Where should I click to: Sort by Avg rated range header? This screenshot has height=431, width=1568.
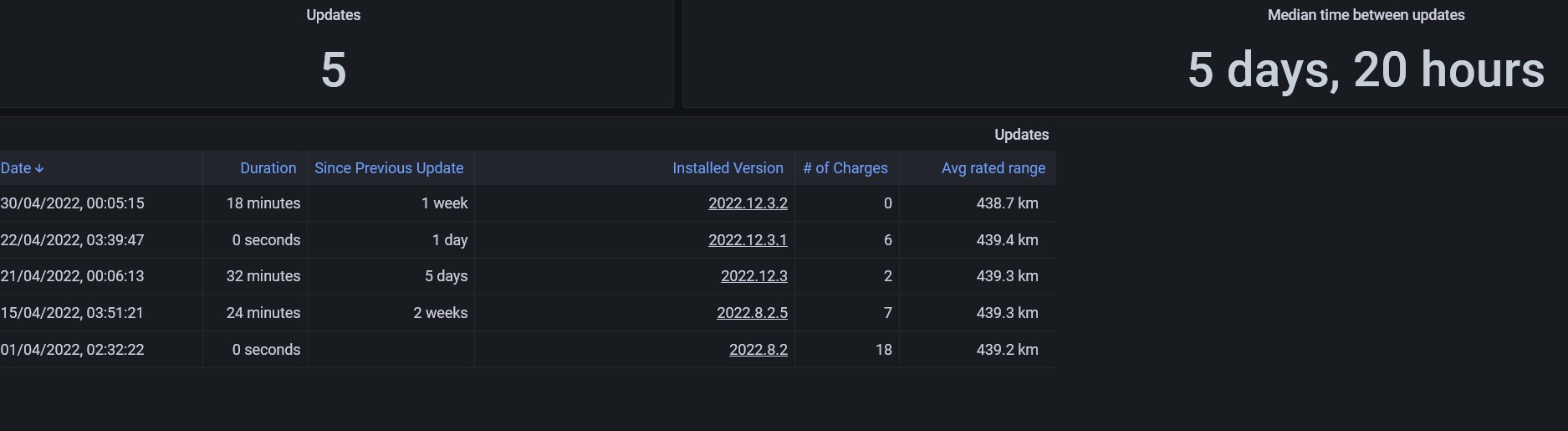(993, 168)
